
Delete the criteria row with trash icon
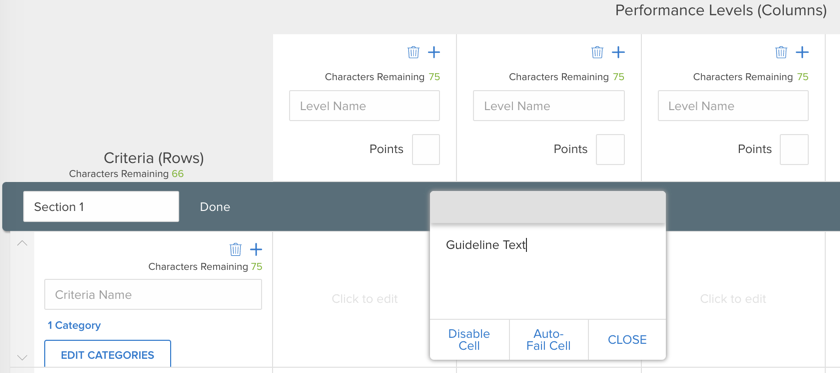point(236,249)
